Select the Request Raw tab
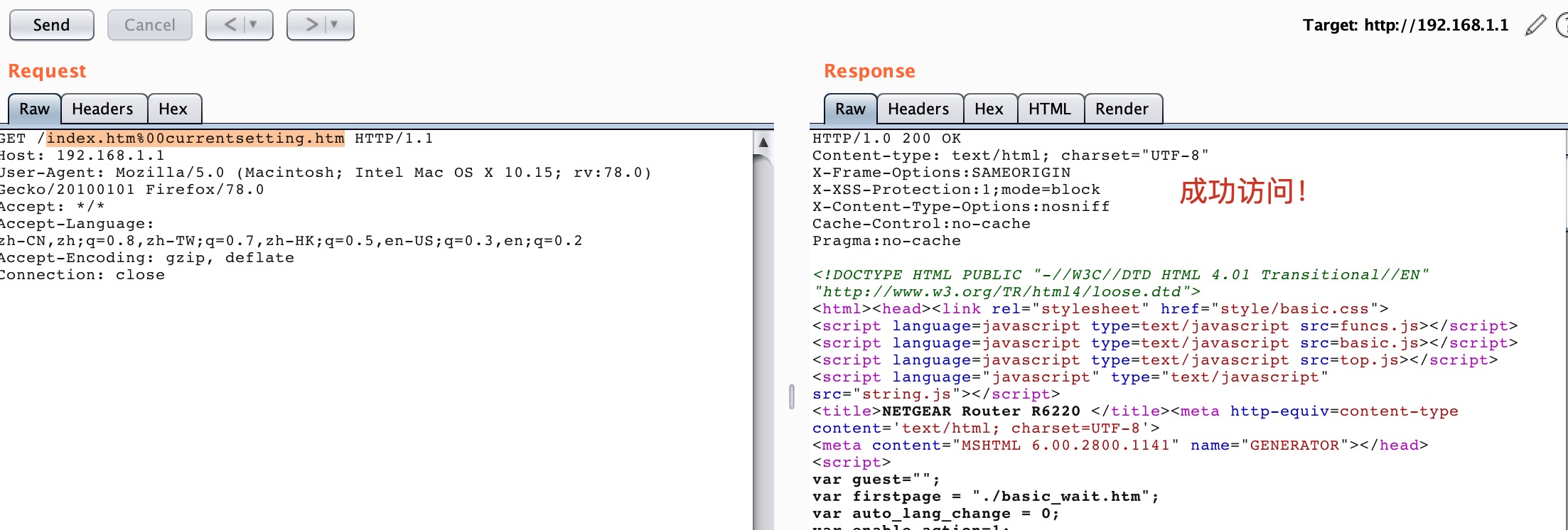The width and height of the screenshot is (1568, 530). [34, 109]
